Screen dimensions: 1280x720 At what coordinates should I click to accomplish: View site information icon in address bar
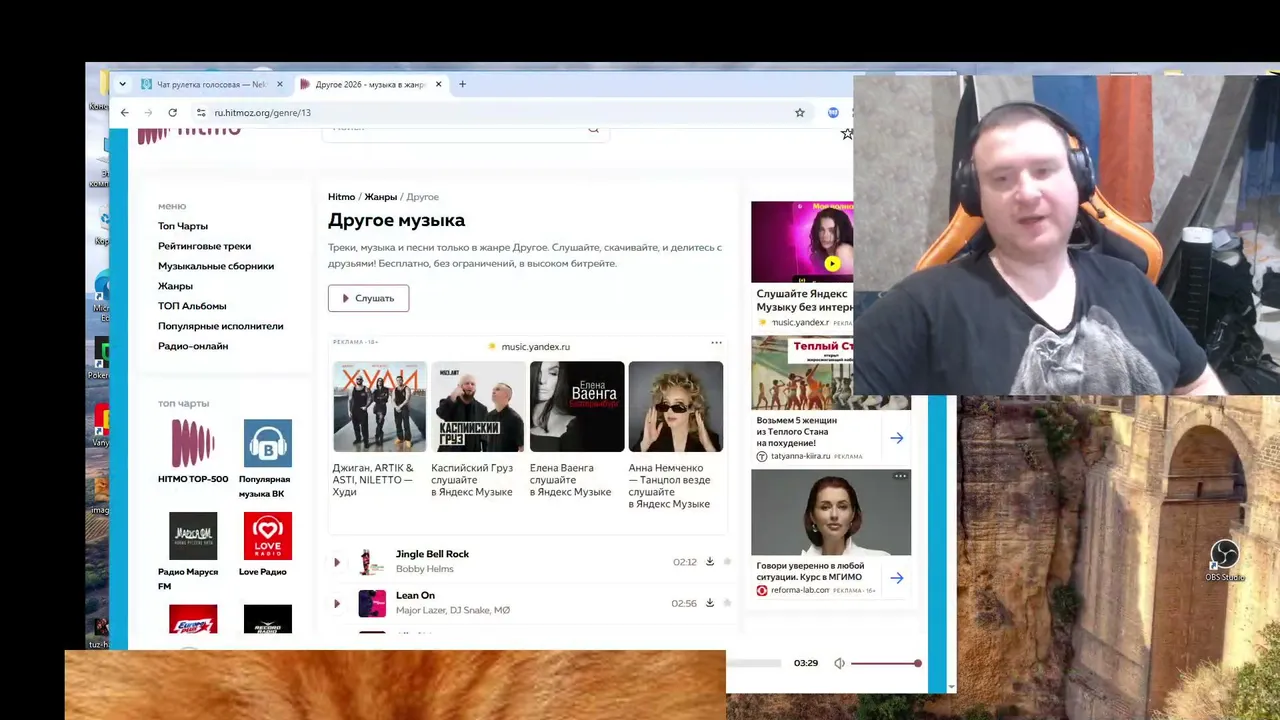click(201, 113)
